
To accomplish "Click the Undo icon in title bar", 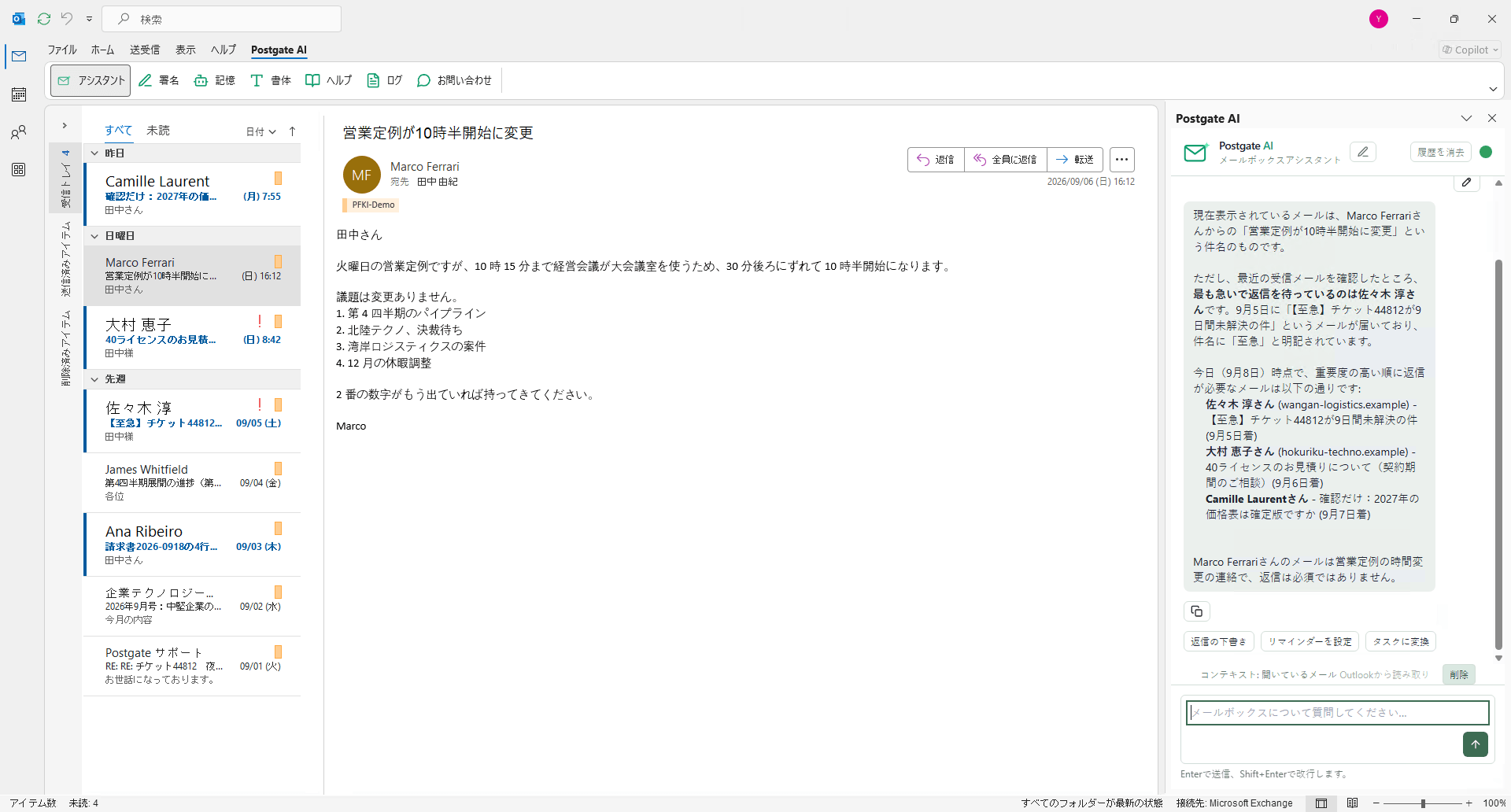I will point(67,19).
